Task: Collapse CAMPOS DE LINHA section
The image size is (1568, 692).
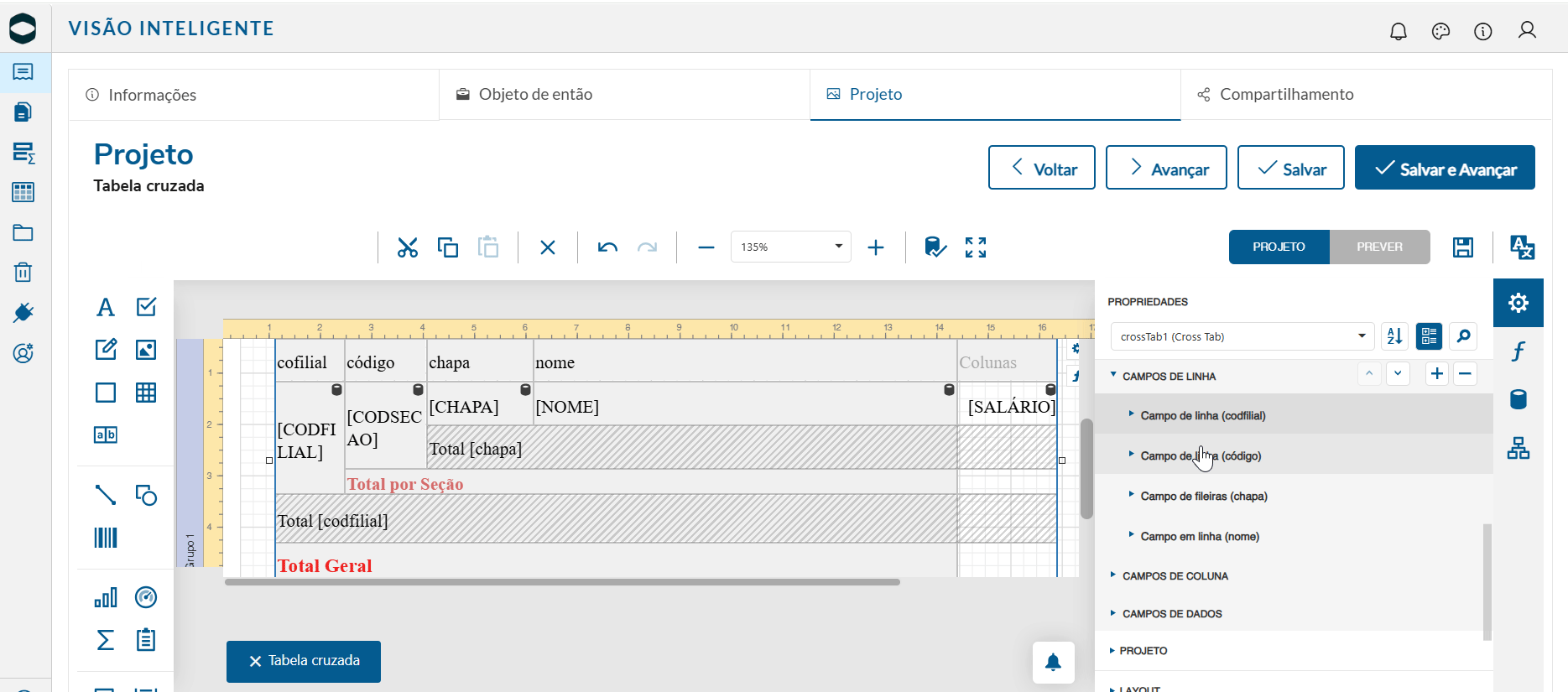Action: coord(1113,376)
